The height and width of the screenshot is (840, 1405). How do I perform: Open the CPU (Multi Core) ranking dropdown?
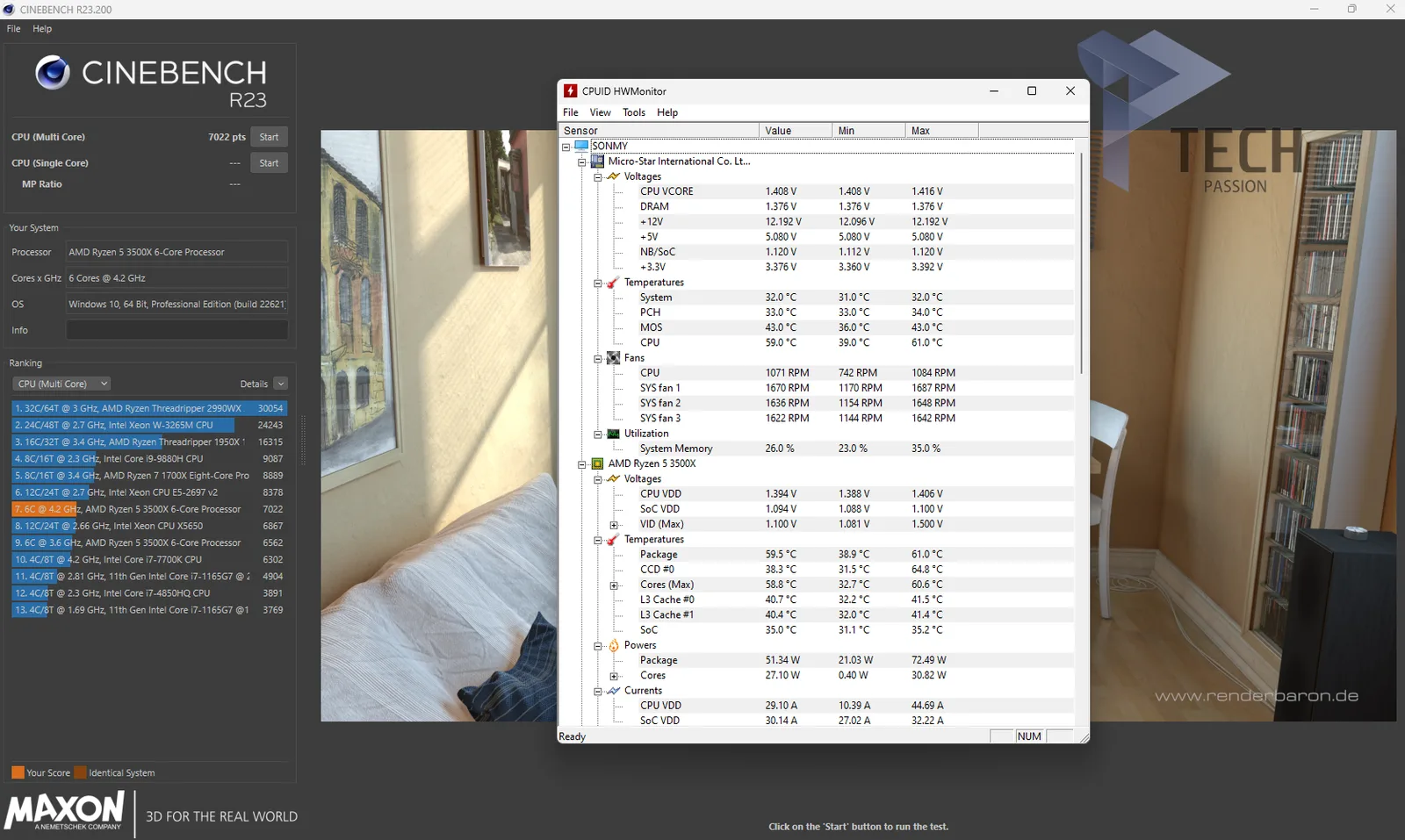(61, 384)
